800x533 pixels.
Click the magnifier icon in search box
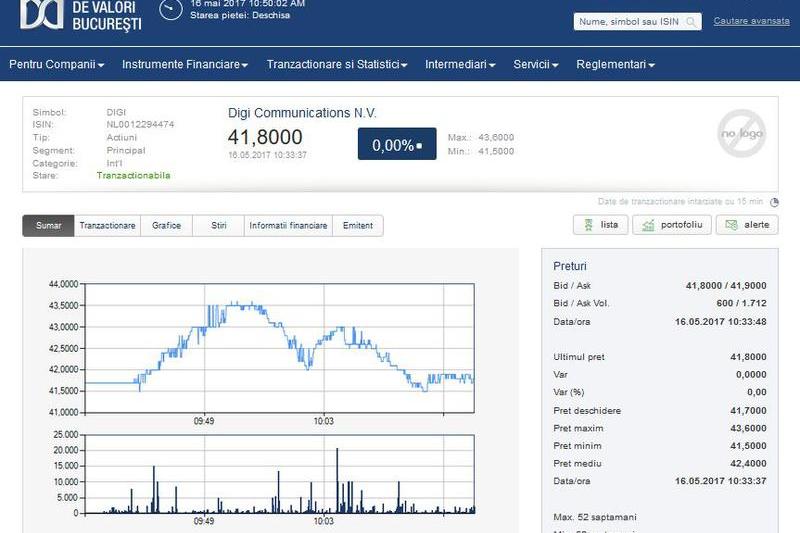(691, 22)
